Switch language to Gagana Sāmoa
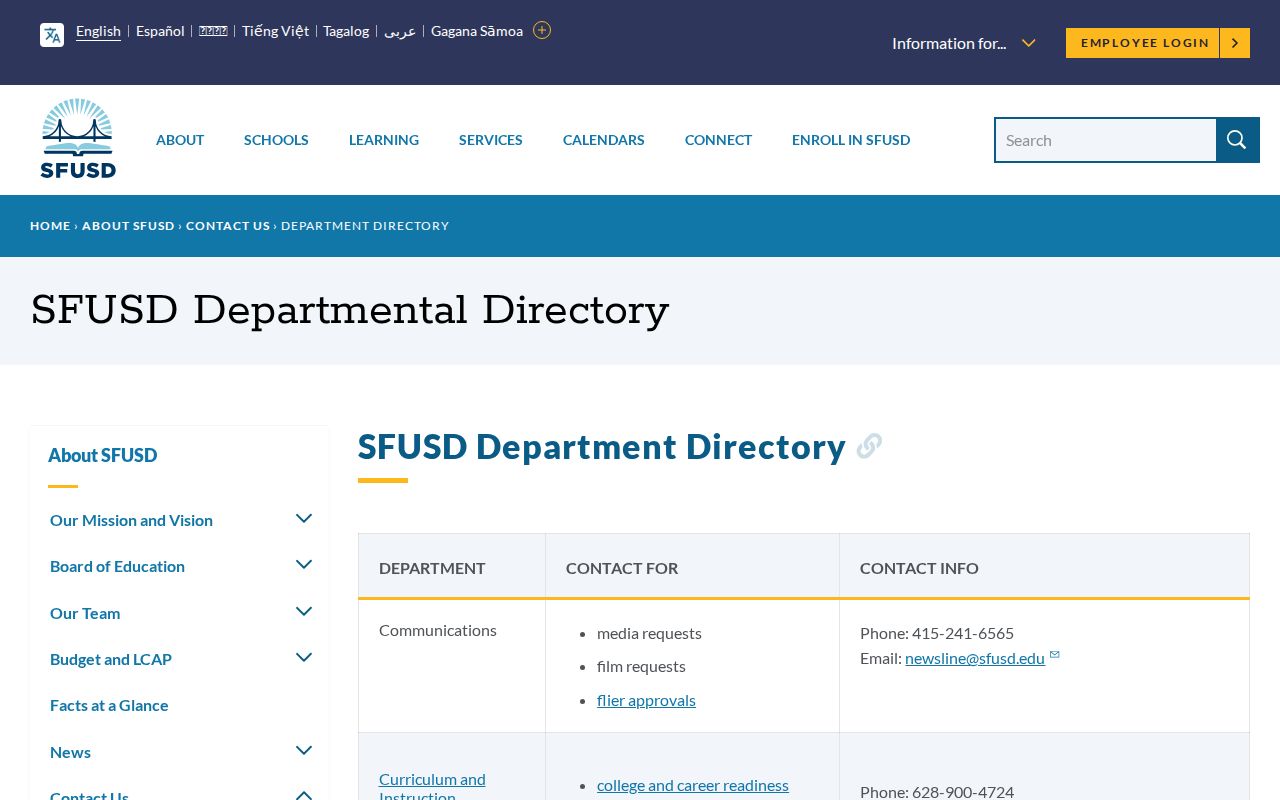Screen dimensions: 1280x800 [x=477, y=31]
